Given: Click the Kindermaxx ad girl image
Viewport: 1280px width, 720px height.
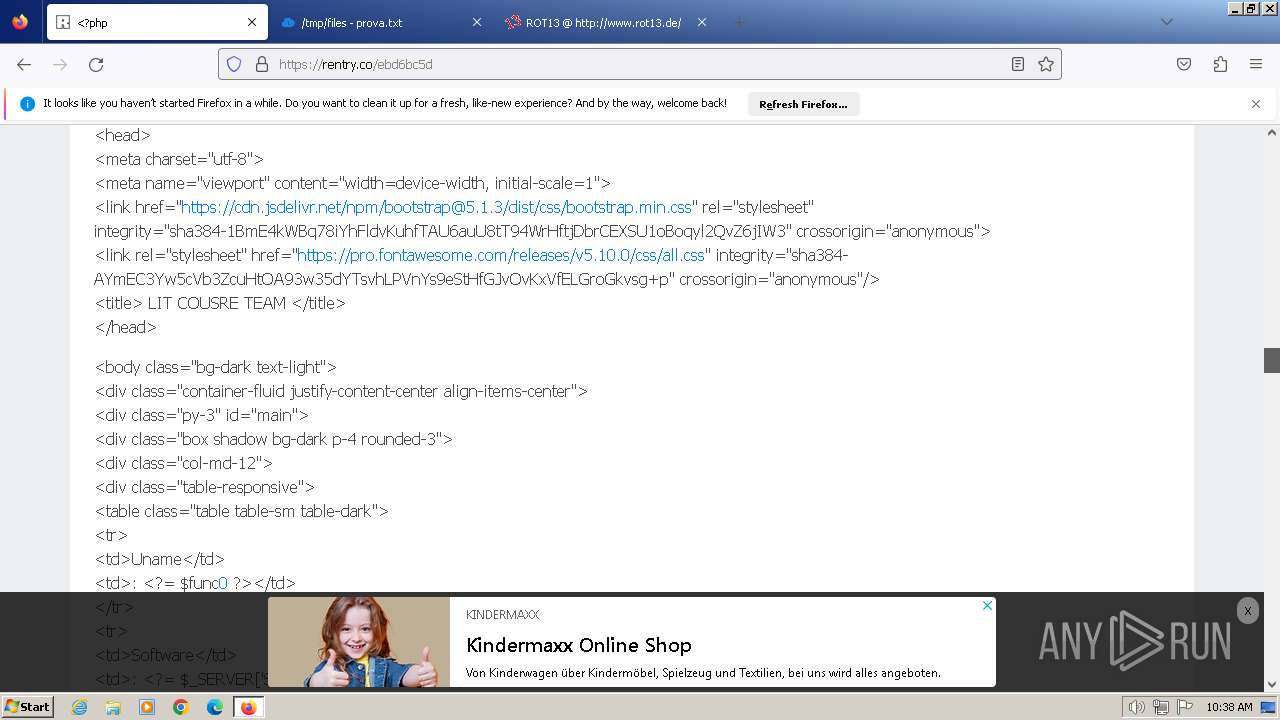Looking at the screenshot, I should 359,642.
